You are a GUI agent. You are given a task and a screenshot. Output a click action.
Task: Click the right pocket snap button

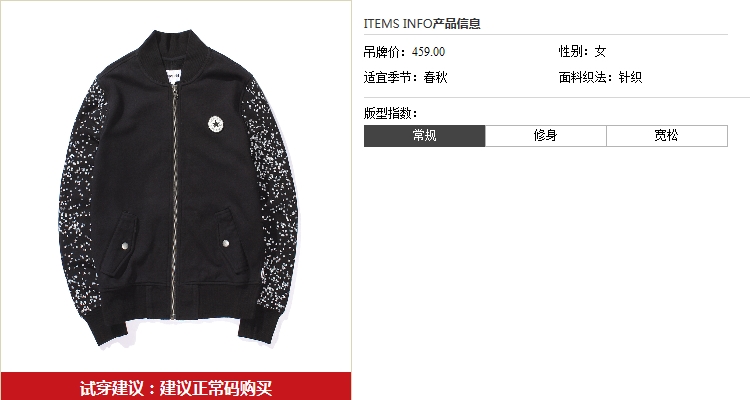pyautogui.click(x=226, y=243)
